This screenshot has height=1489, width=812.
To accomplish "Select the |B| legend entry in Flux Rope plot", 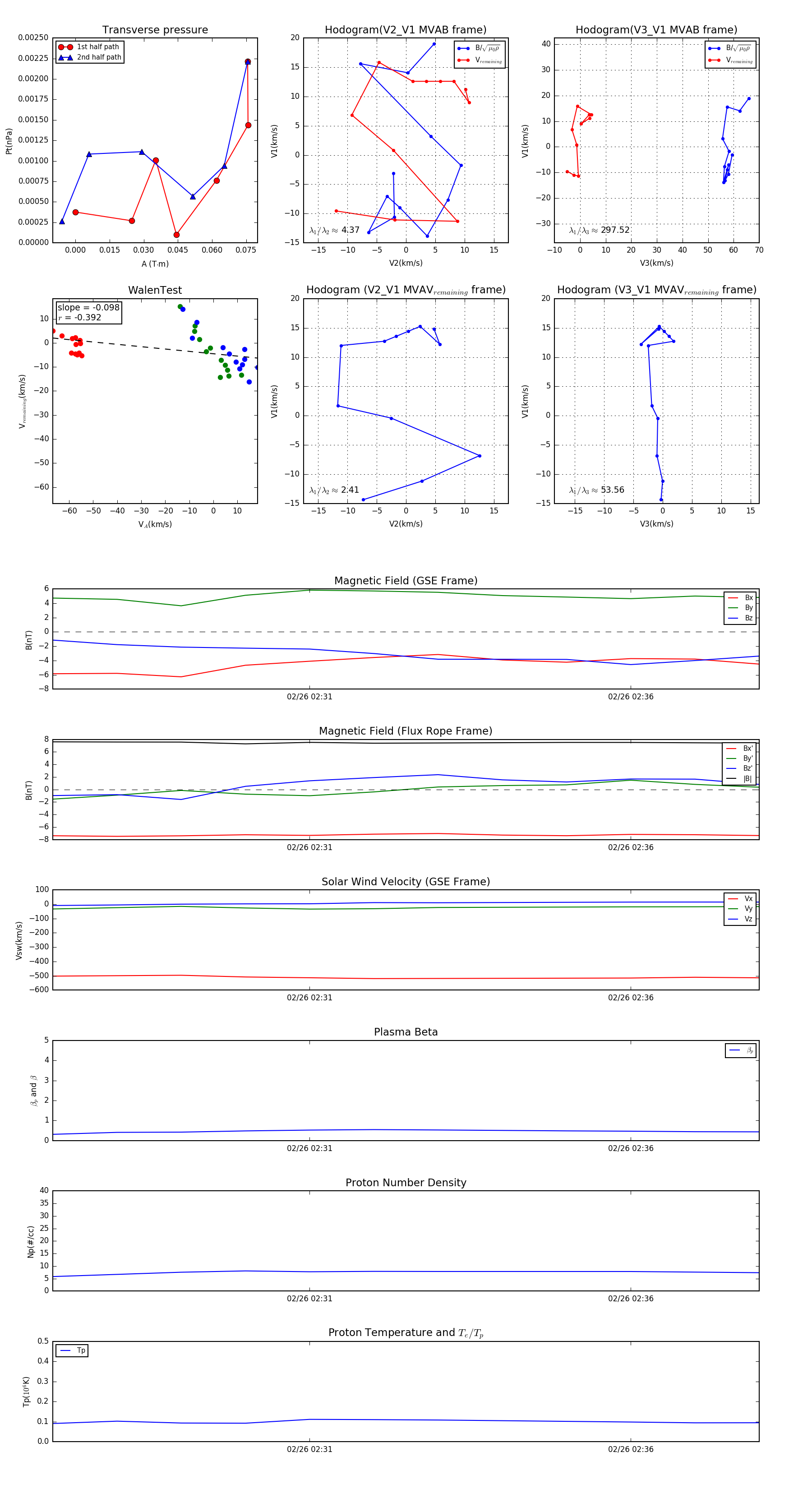I will point(739,779).
